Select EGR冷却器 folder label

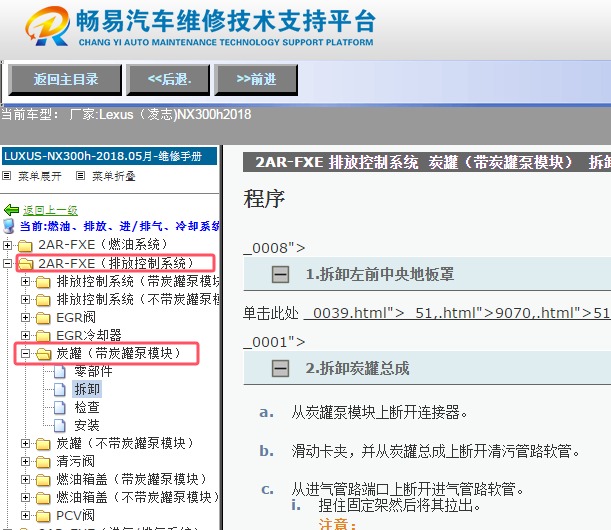pos(89,336)
